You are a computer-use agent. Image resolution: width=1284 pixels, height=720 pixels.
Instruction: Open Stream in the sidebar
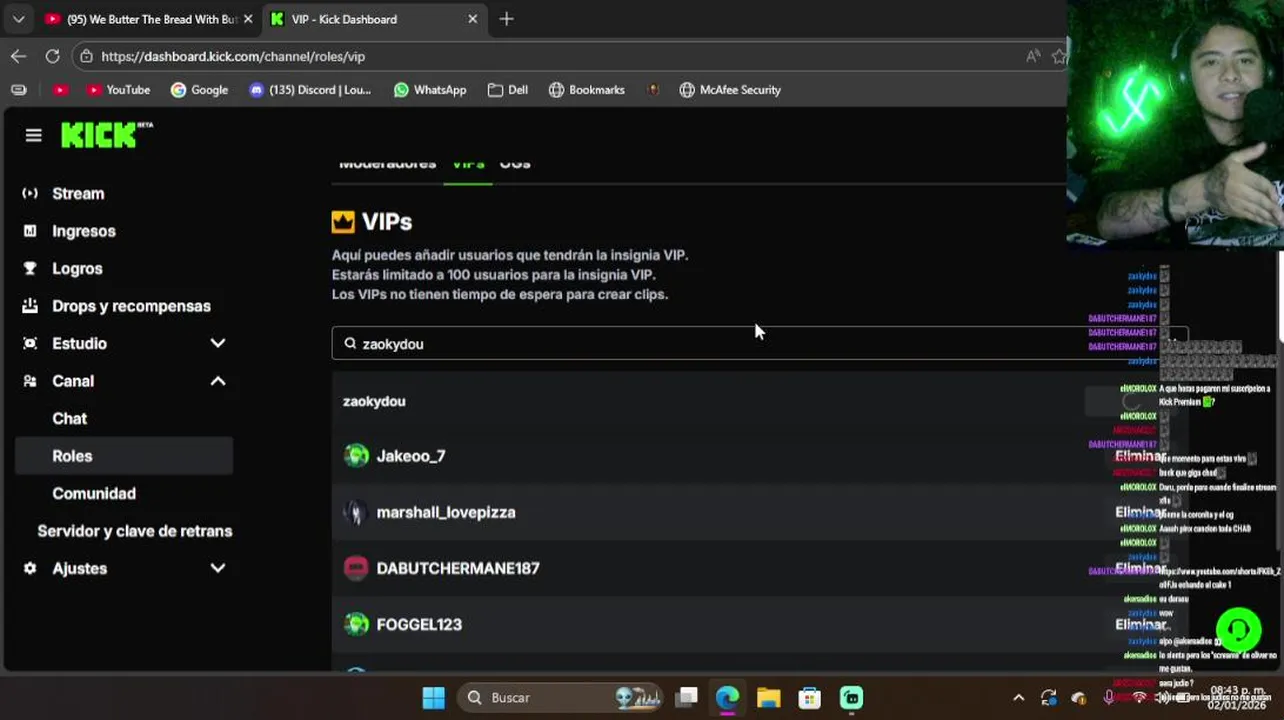click(x=78, y=194)
